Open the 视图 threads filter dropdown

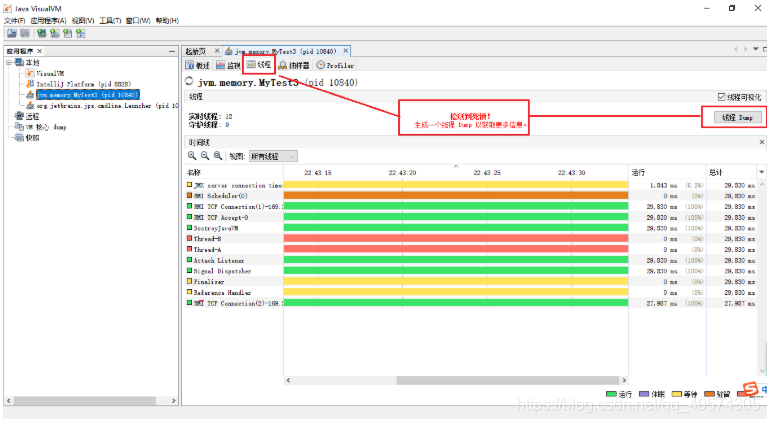point(273,156)
